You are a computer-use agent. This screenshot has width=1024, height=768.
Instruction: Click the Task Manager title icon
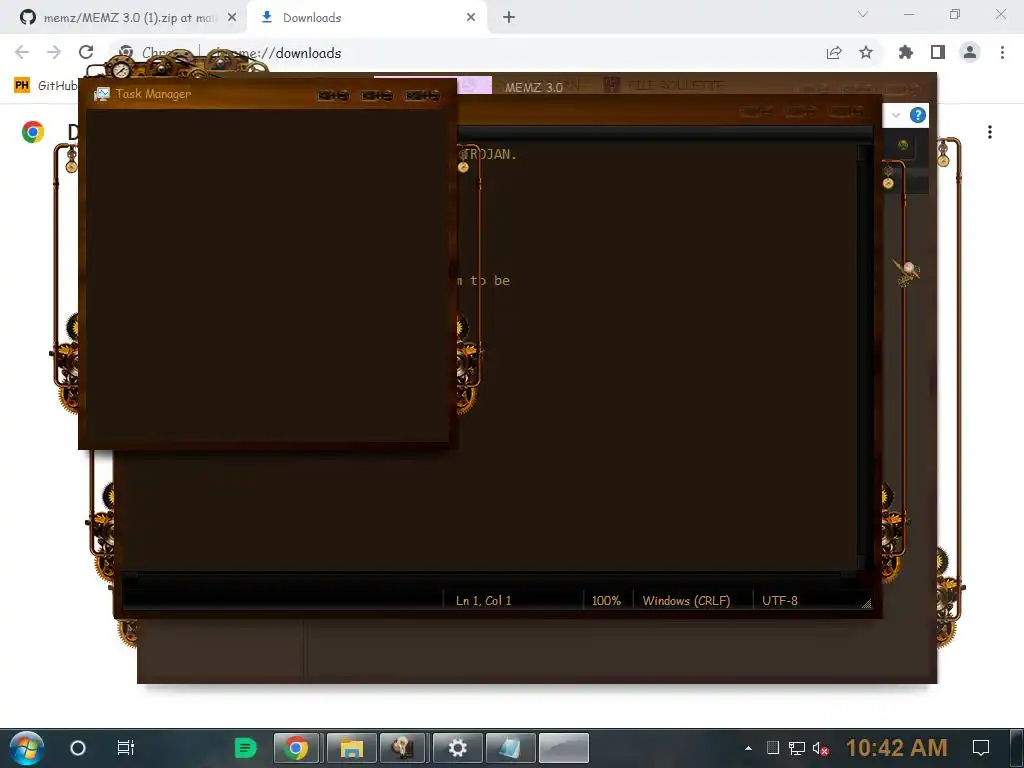[x=101, y=94]
